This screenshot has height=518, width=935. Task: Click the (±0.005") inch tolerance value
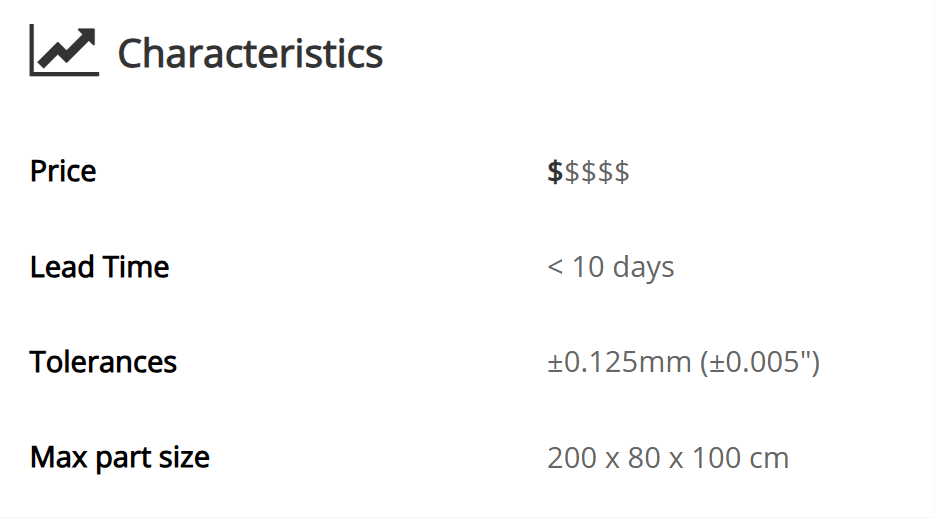pyautogui.click(x=758, y=362)
